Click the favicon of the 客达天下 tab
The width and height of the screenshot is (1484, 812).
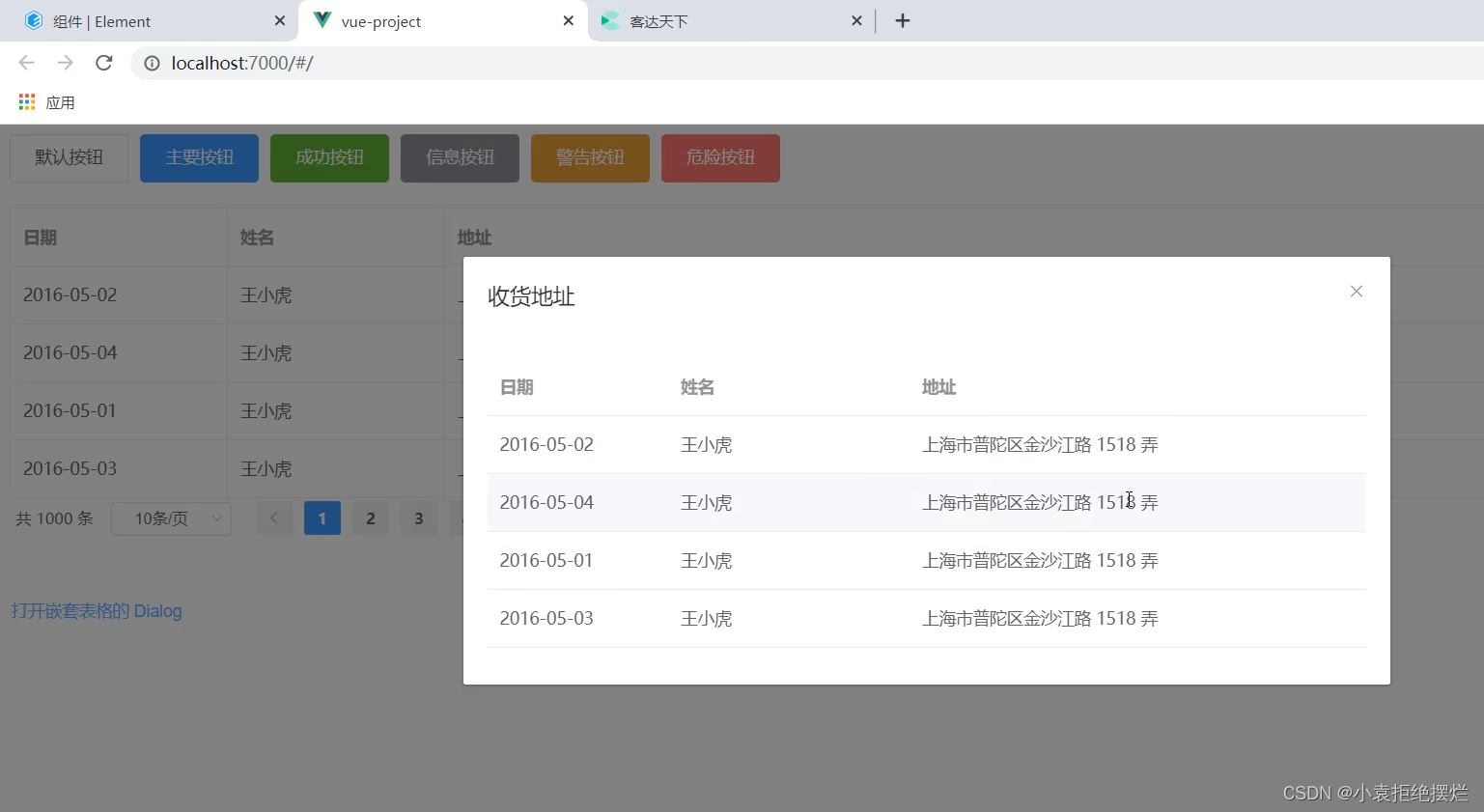[x=609, y=20]
